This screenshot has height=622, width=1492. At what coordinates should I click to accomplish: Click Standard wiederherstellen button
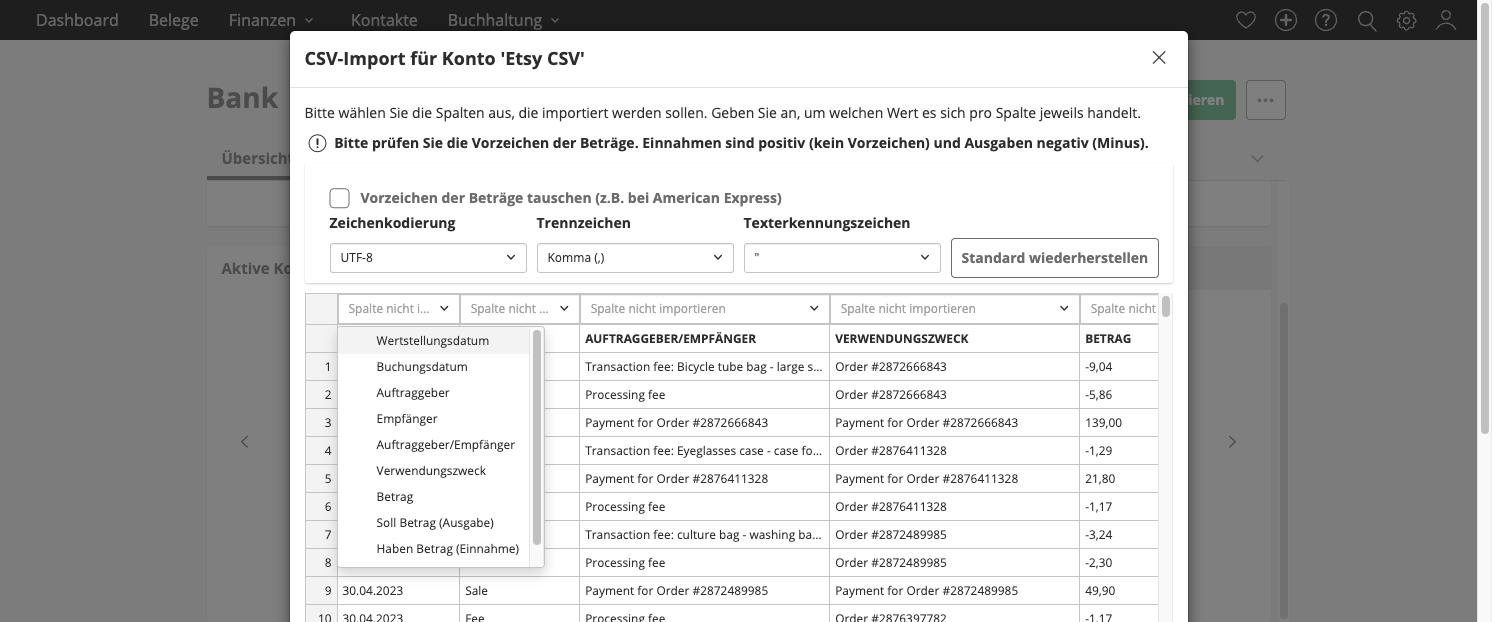(1055, 258)
